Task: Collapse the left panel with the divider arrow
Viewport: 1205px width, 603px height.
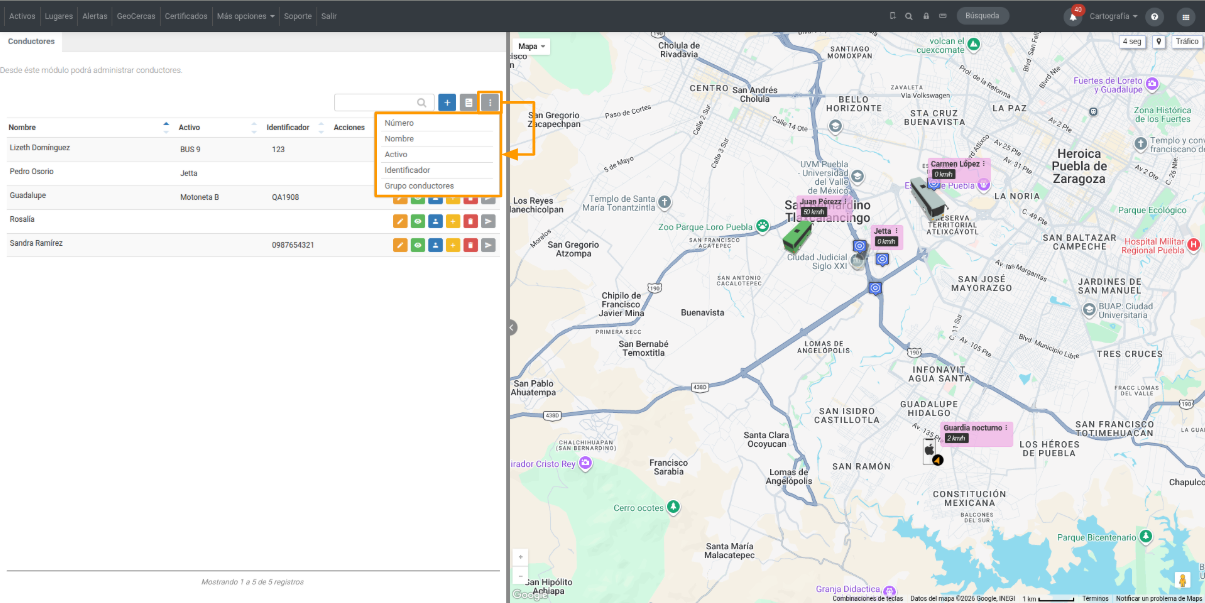Action: [512, 327]
